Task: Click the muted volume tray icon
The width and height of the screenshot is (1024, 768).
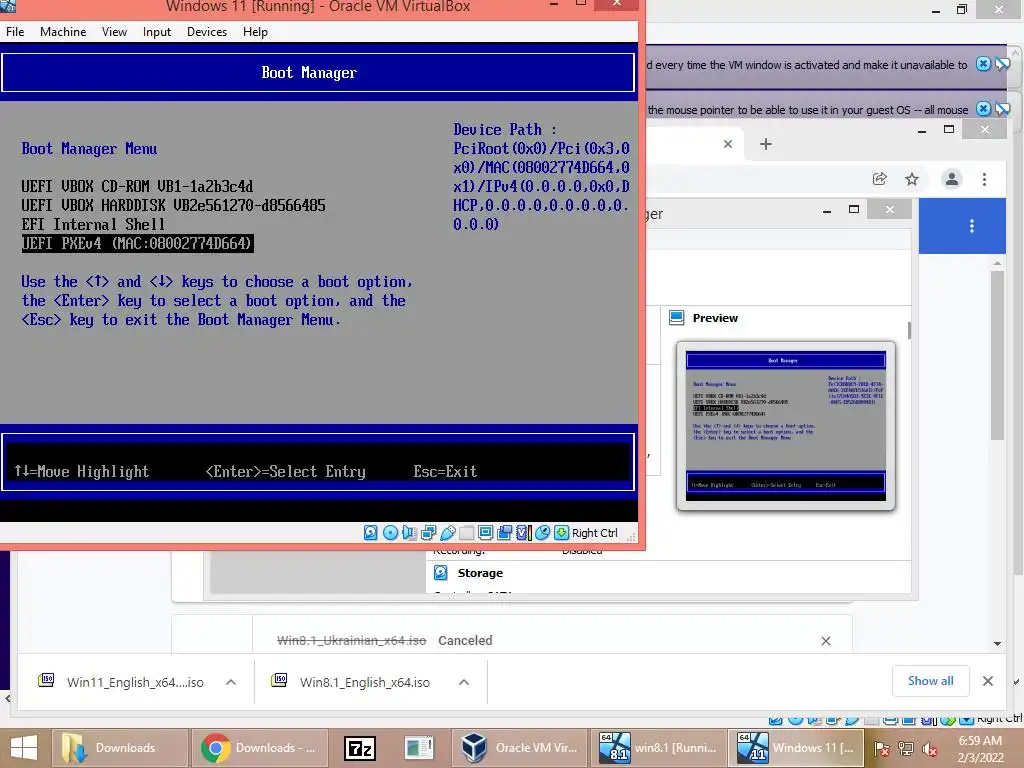Action: [x=930, y=749]
